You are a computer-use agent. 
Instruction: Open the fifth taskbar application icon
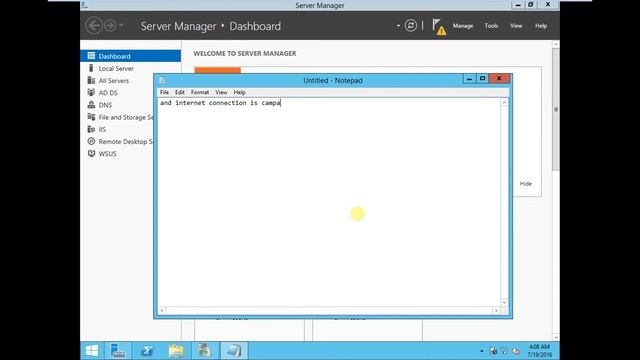(205, 351)
